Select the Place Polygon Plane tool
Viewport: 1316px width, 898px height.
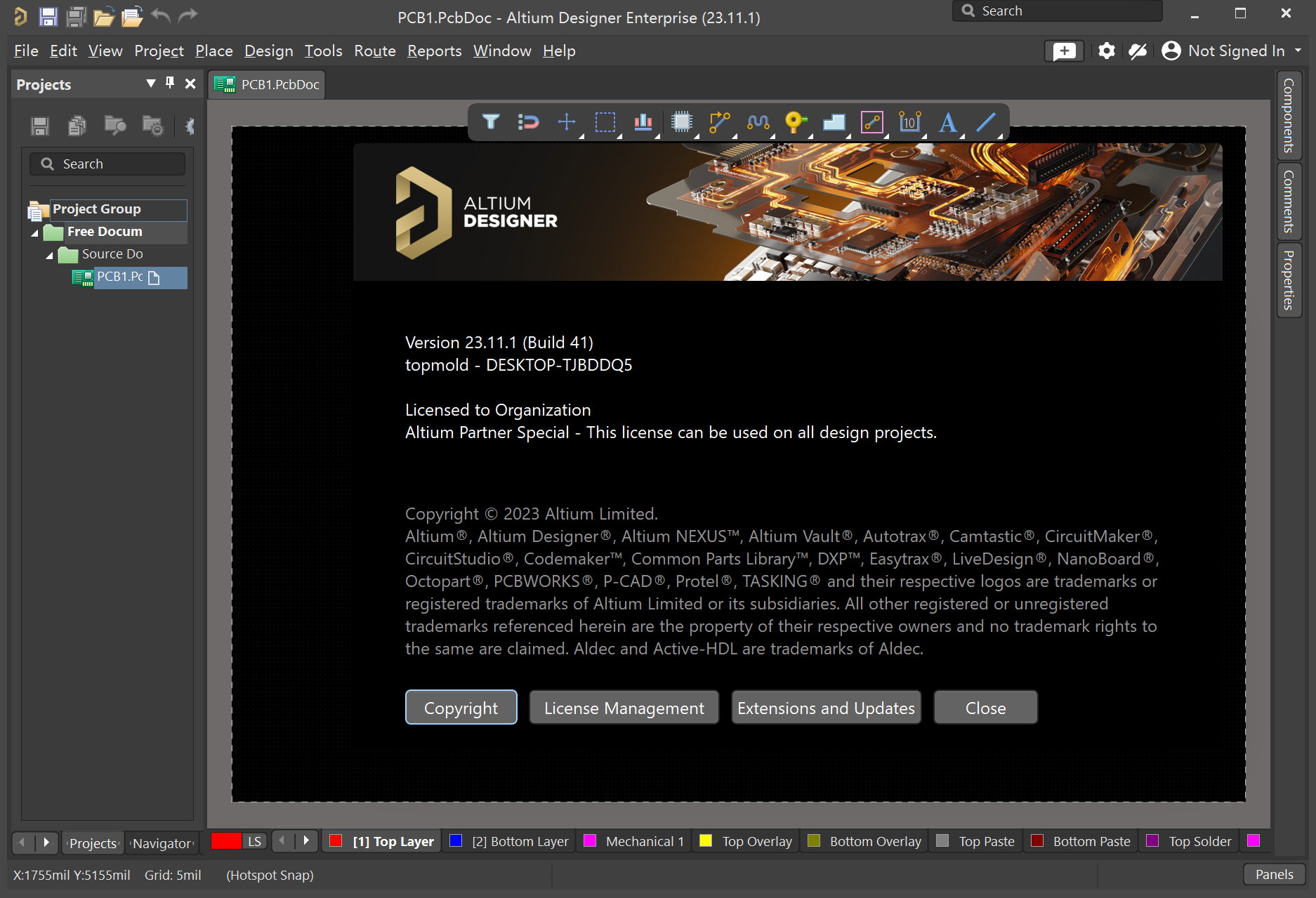tap(834, 122)
